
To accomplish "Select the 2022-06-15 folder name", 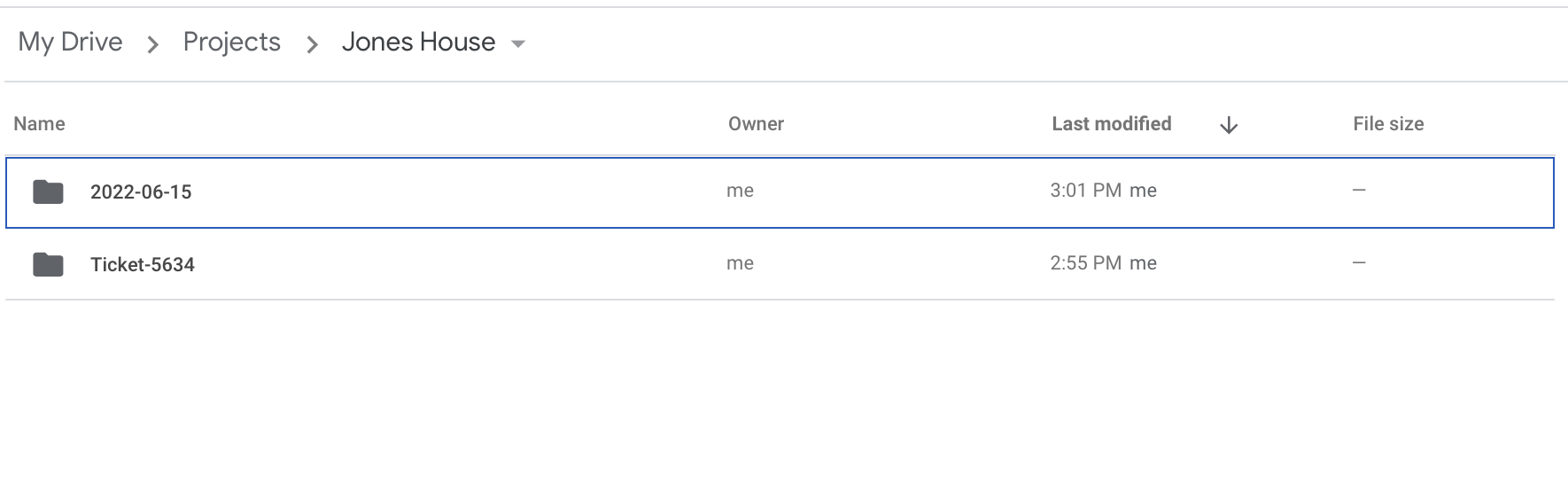I will pyautogui.click(x=141, y=192).
